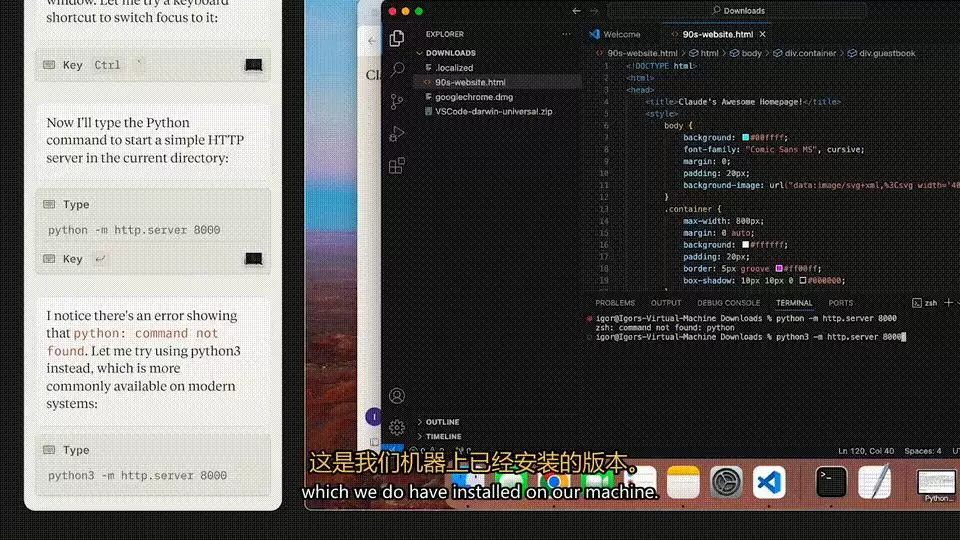
Task: Open the Manage gear icon
Action: click(x=397, y=427)
